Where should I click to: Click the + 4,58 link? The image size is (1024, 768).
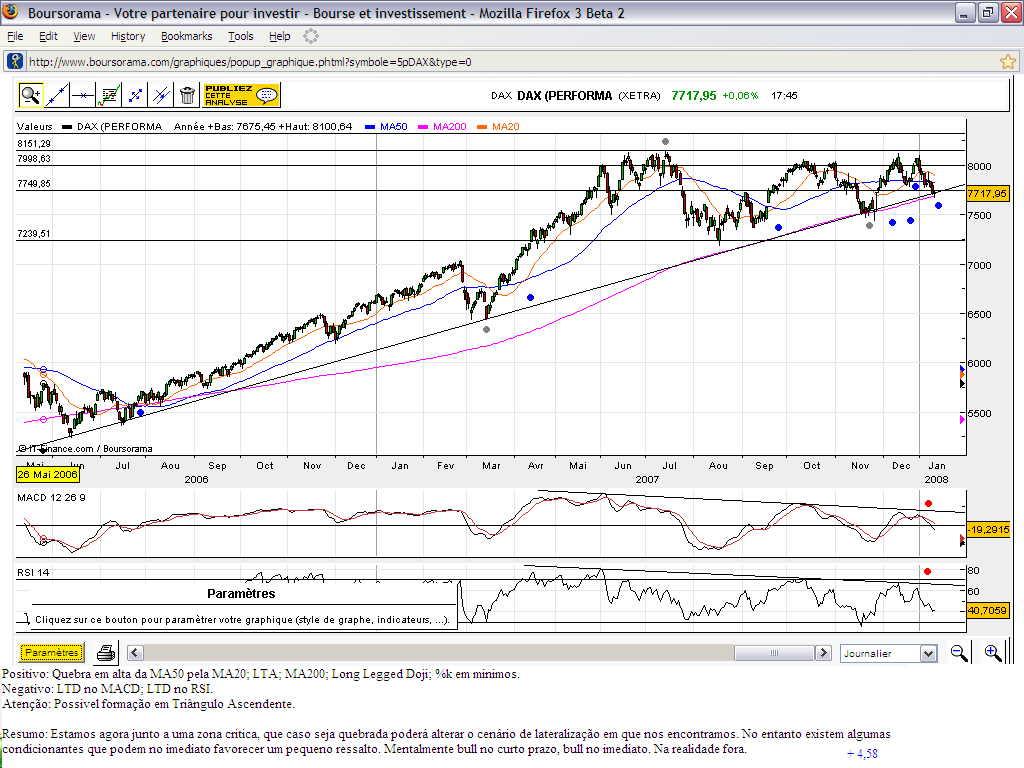click(x=862, y=754)
